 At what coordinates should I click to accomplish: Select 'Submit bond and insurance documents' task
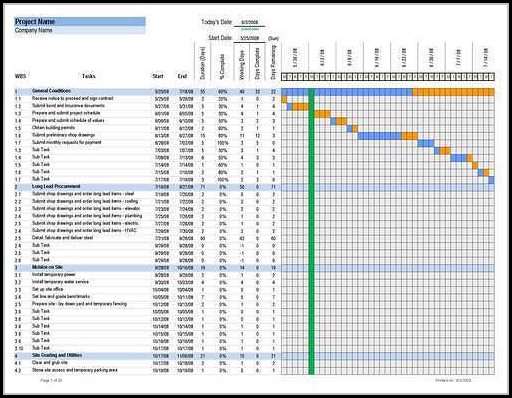68,106
